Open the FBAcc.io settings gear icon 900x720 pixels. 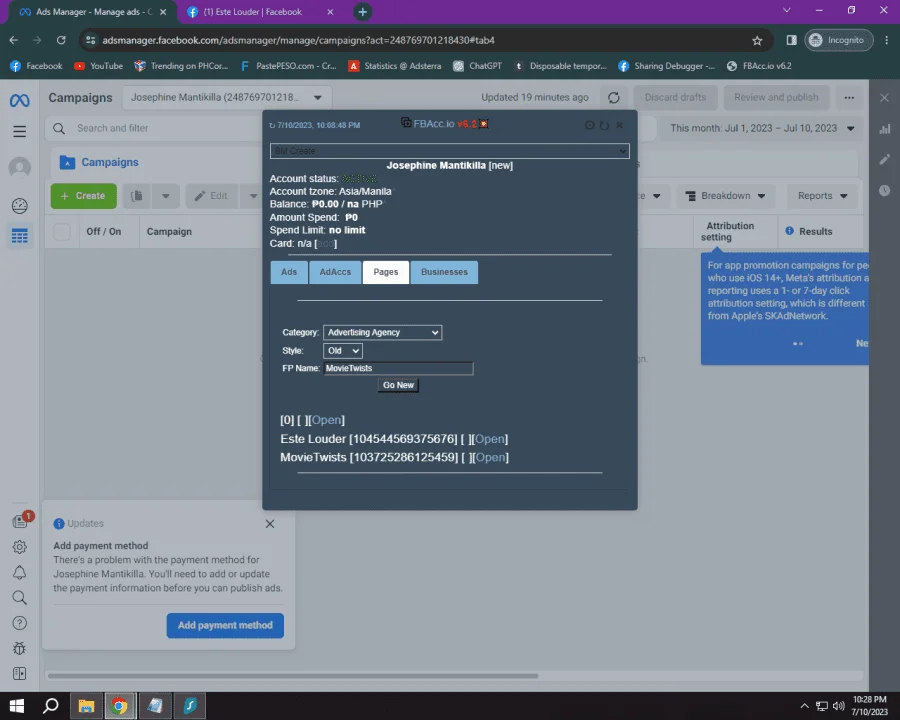589,125
